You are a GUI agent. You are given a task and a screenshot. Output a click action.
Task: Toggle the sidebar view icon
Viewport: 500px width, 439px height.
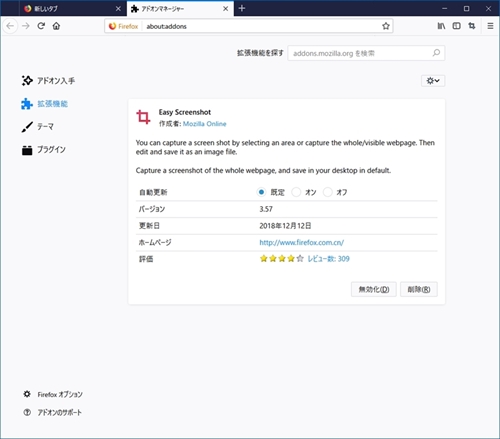coord(456,26)
